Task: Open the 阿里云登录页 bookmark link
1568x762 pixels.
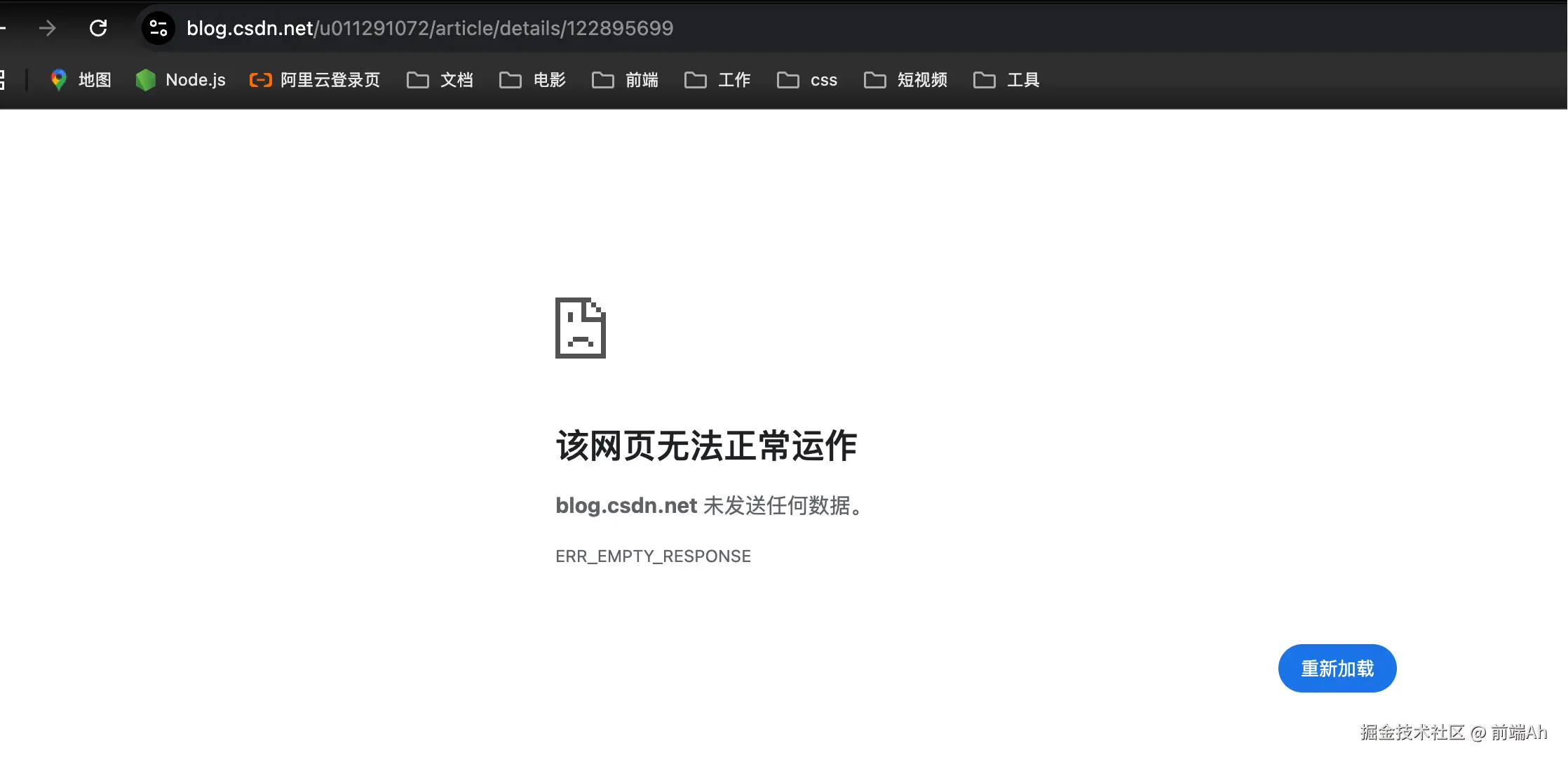Action: [330, 79]
